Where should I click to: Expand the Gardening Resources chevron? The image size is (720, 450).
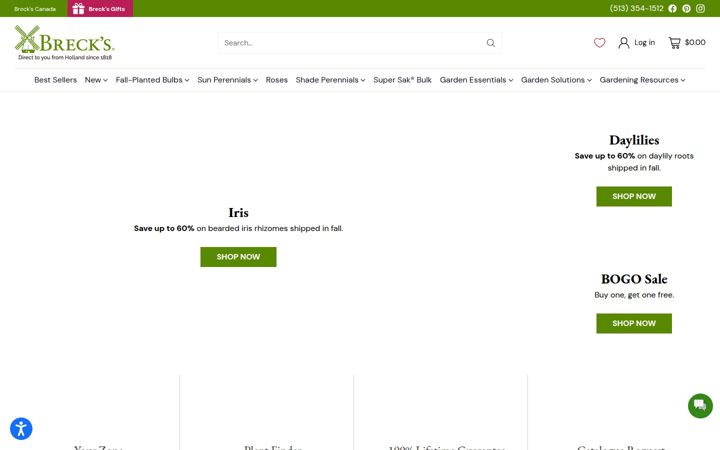point(683,80)
